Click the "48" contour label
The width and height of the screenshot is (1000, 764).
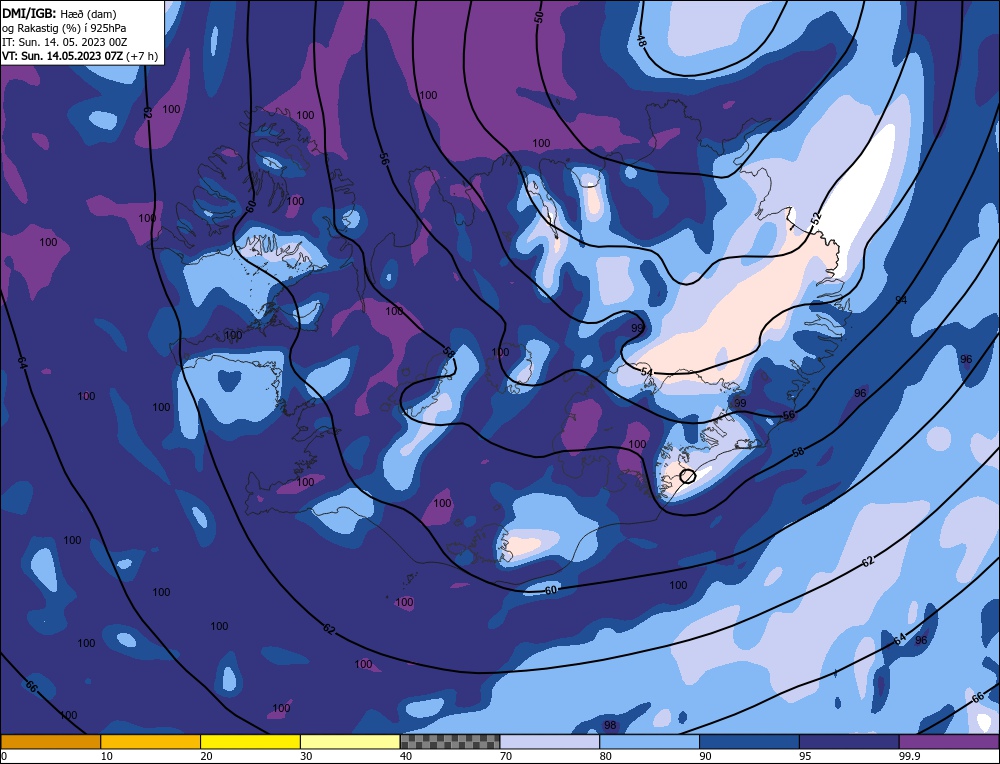641,41
